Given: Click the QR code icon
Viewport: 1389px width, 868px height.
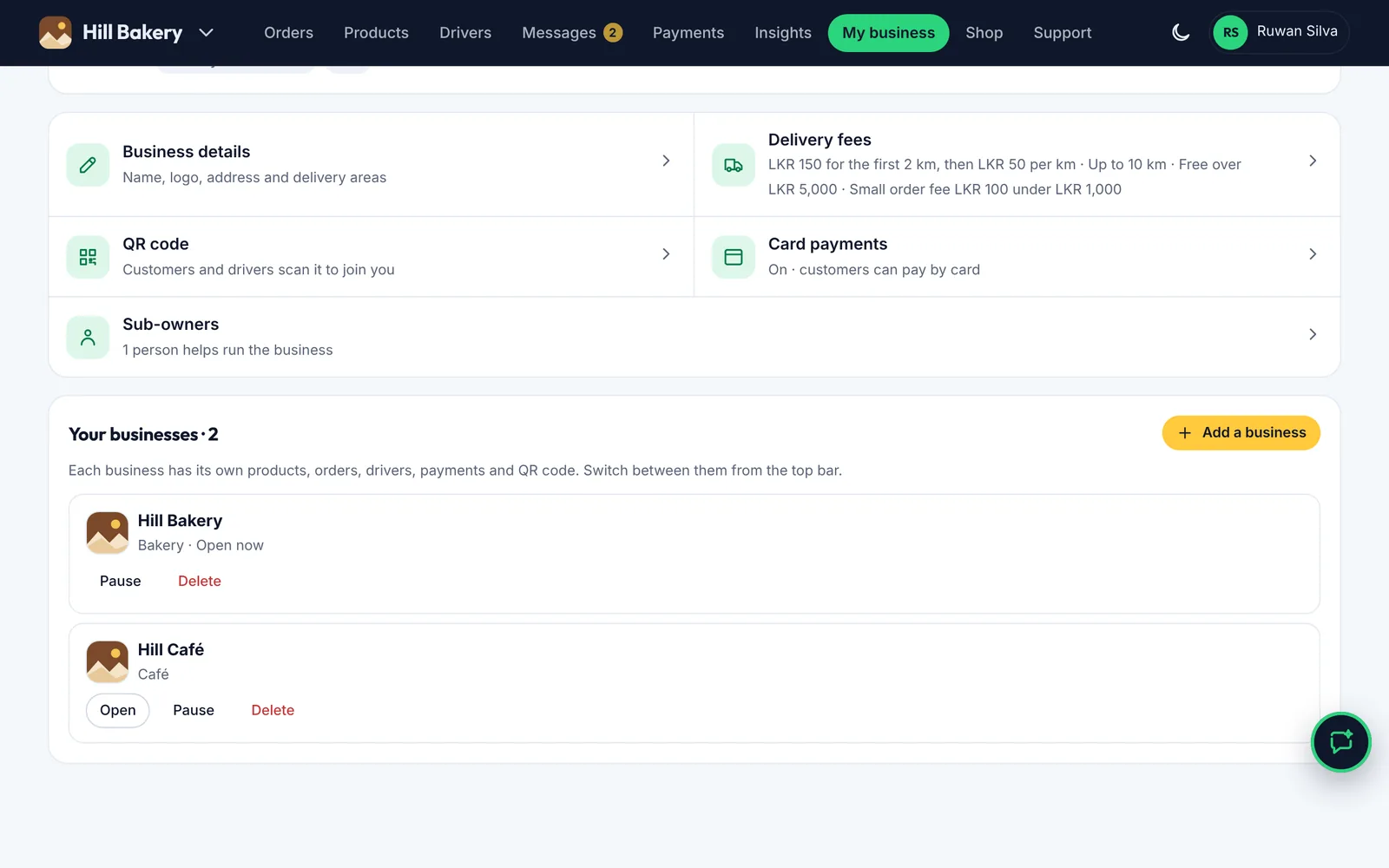Looking at the screenshot, I should [x=88, y=257].
